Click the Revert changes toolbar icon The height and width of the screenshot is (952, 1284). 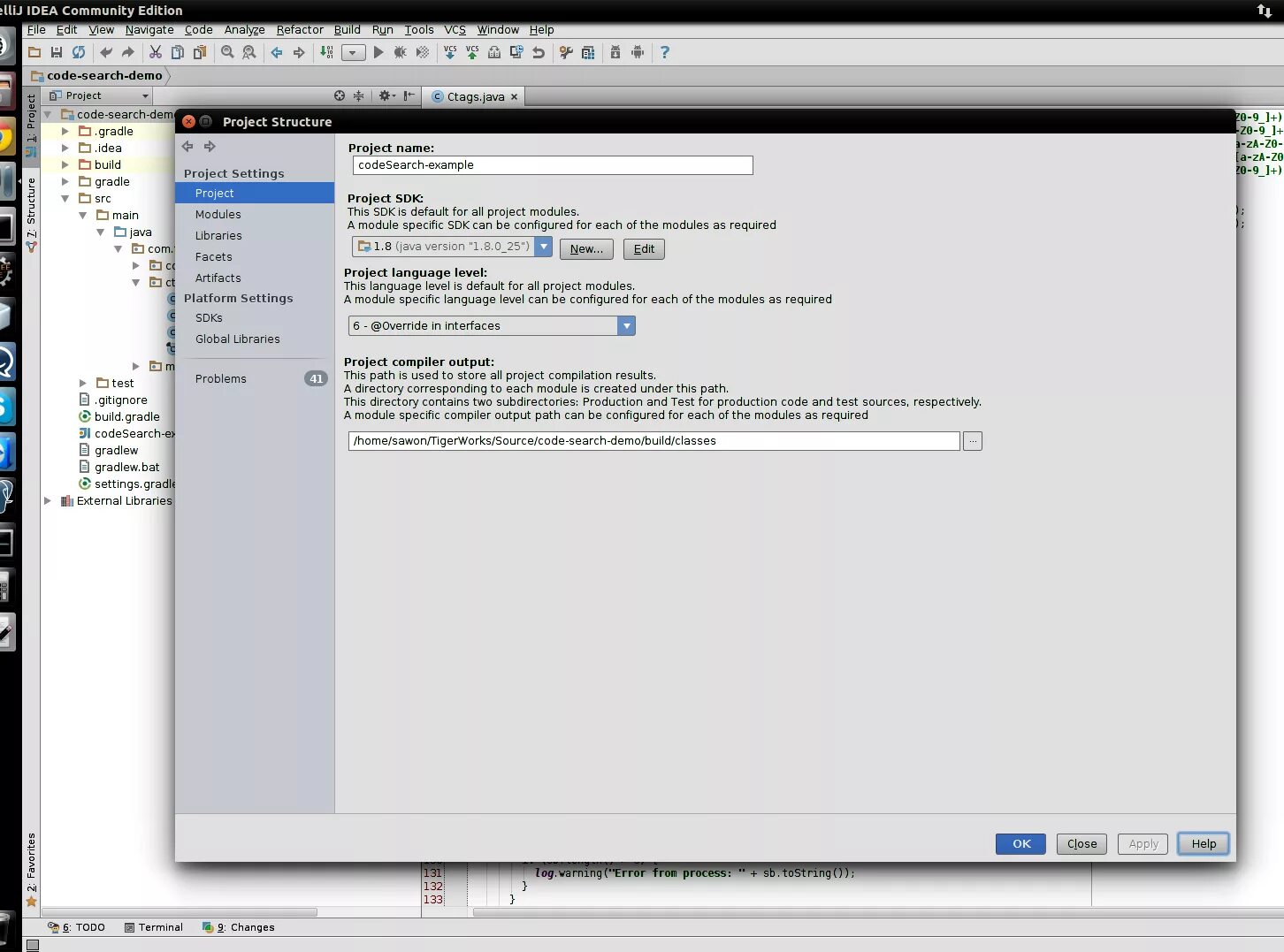pos(539,52)
